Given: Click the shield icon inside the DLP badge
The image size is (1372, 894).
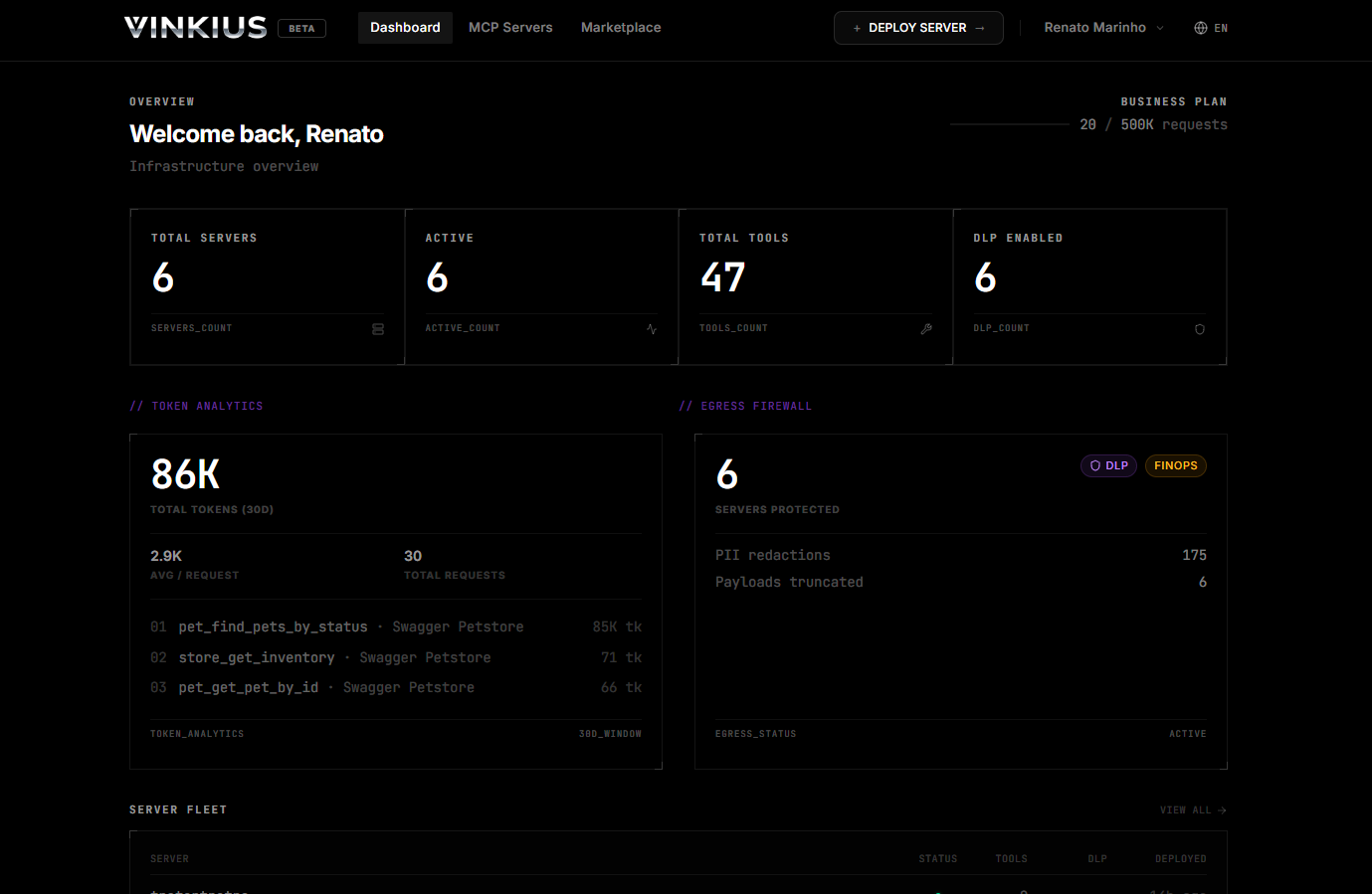Looking at the screenshot, I should (x=1093, y=465).
